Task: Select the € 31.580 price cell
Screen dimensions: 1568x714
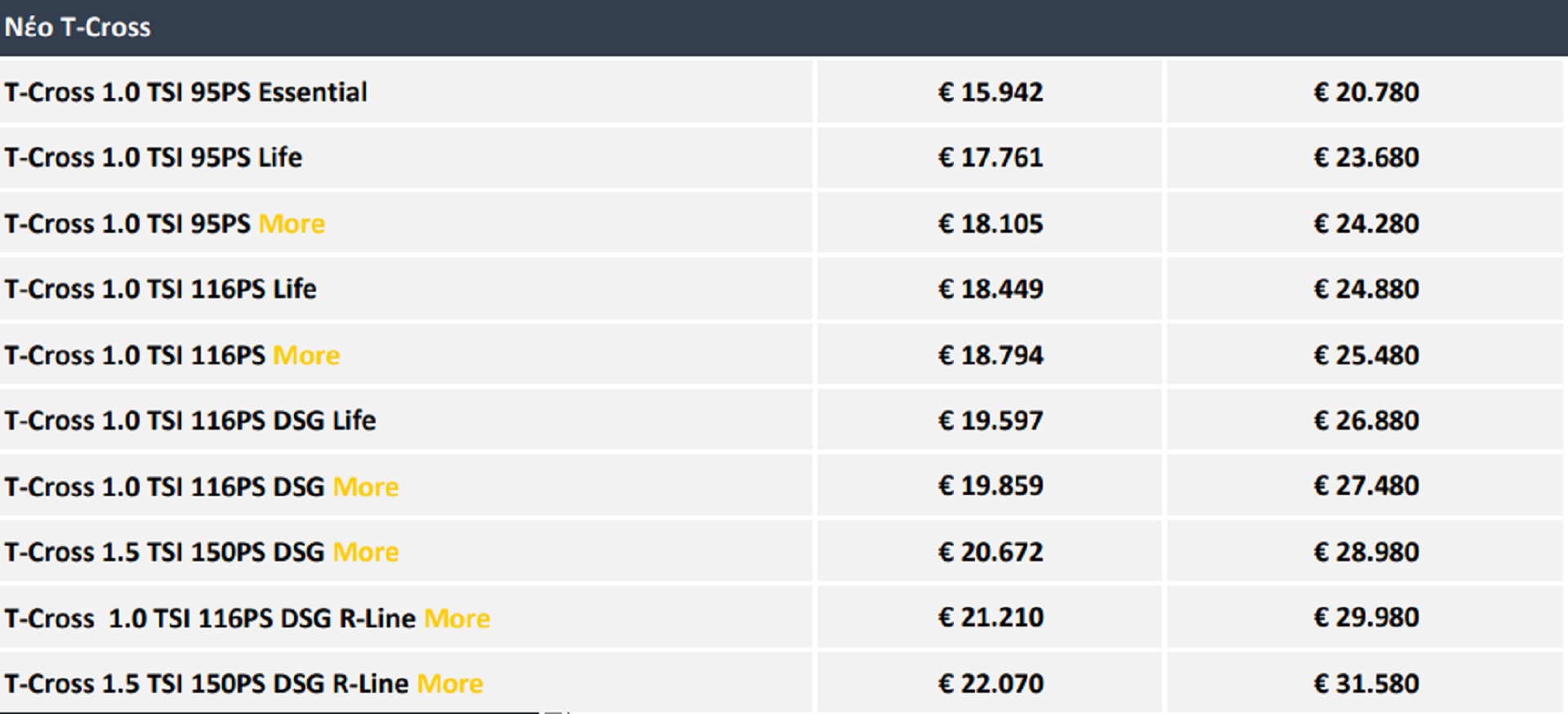Action: coord(1365,684)
